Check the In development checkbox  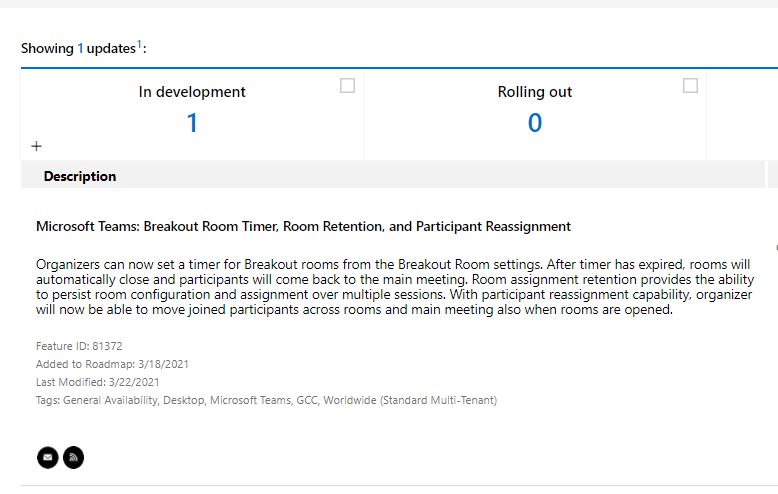pyautogui.click(x=347, y=85)
